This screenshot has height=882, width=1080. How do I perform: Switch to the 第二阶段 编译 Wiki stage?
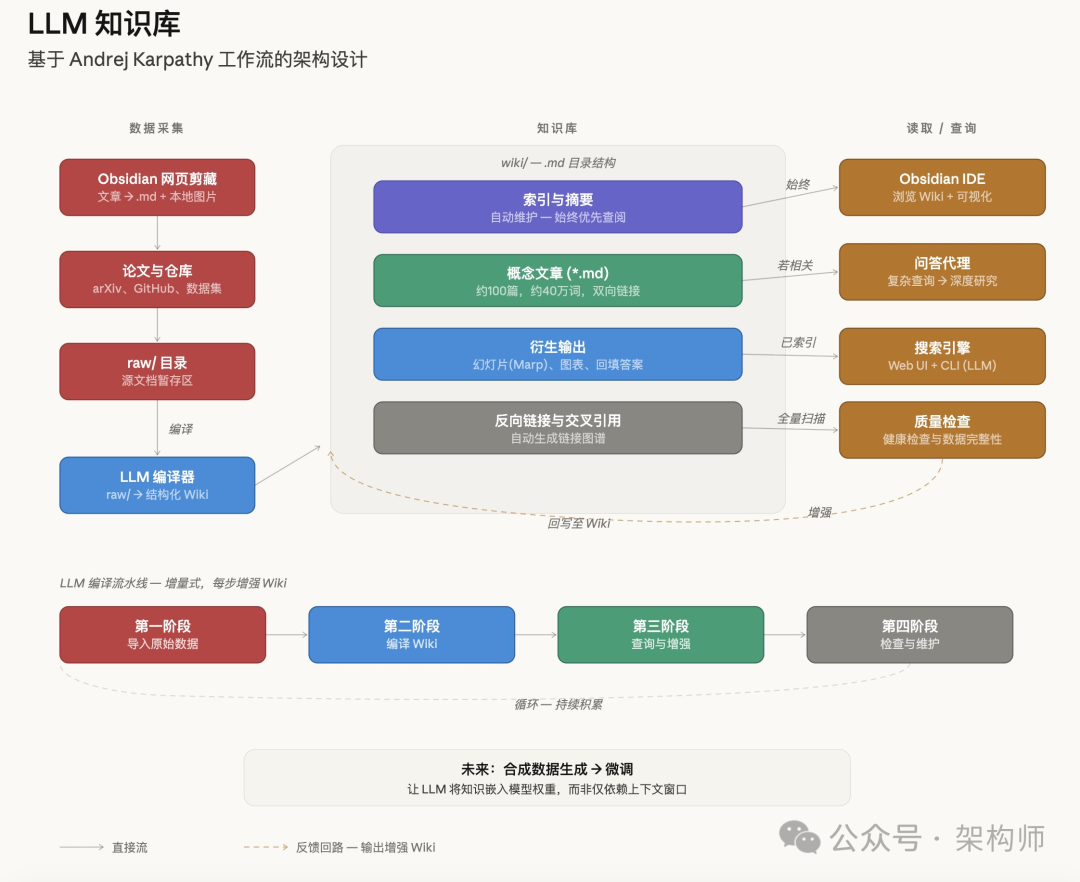(411, 634)
